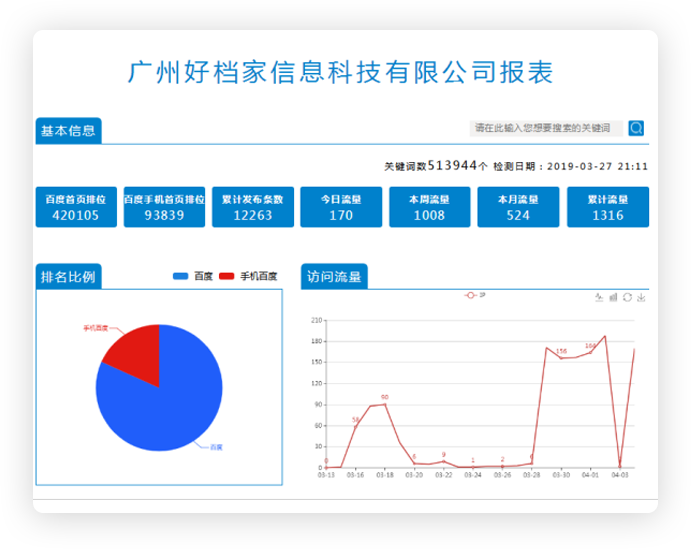This screenshot has height=549, width=691.
Task: Focus the keyword search input field
Action: (x=546, y=128)
